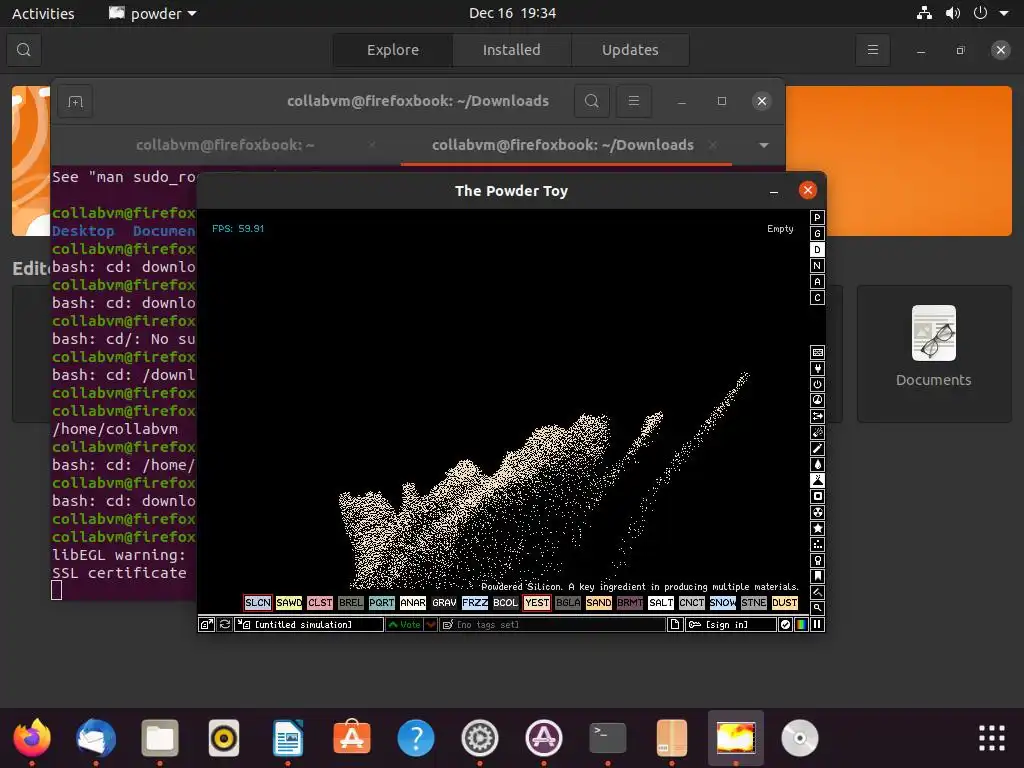Choose the FRZZ element
The width and height of the screenshot is (1024, 768).
475,603
